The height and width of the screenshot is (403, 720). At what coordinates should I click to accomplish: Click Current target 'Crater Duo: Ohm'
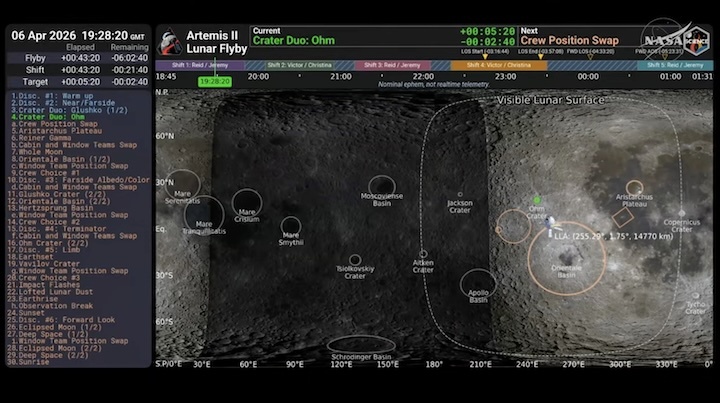coord(294,40)
